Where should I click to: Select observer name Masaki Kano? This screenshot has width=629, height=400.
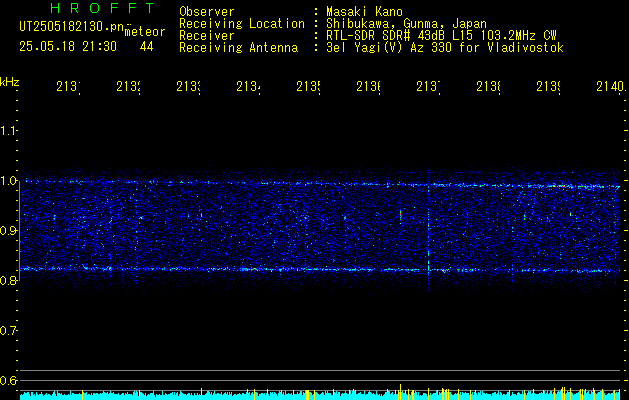pos(364,12)
